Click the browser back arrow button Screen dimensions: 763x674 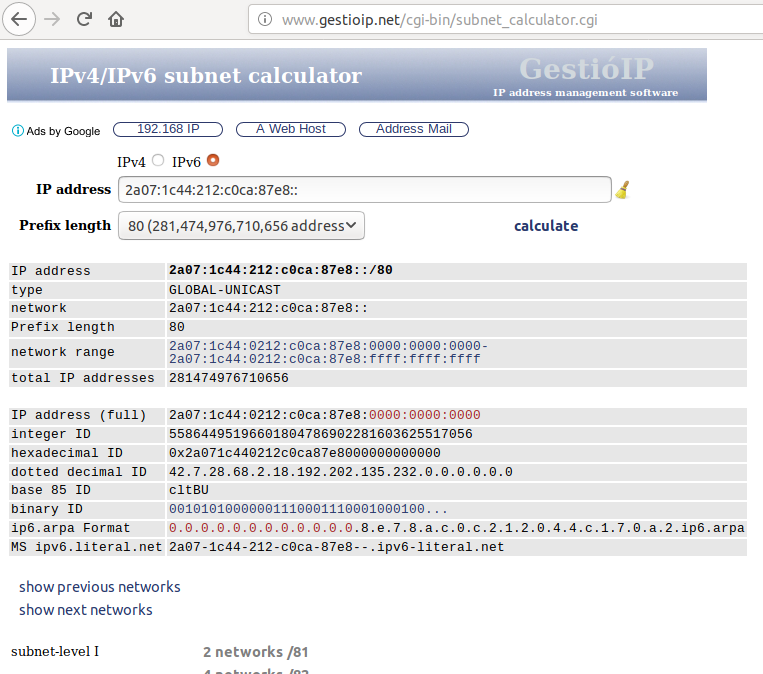tap(20, 18)
